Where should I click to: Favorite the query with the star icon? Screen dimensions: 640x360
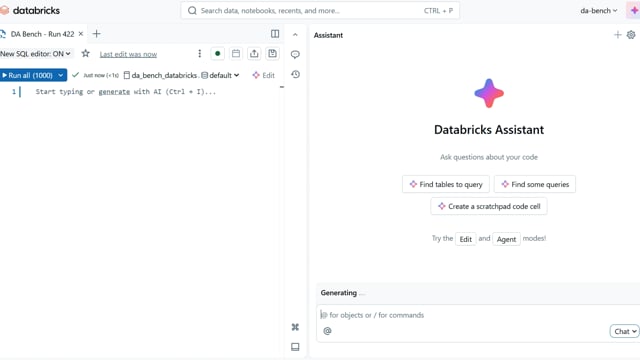click(85, 53)
